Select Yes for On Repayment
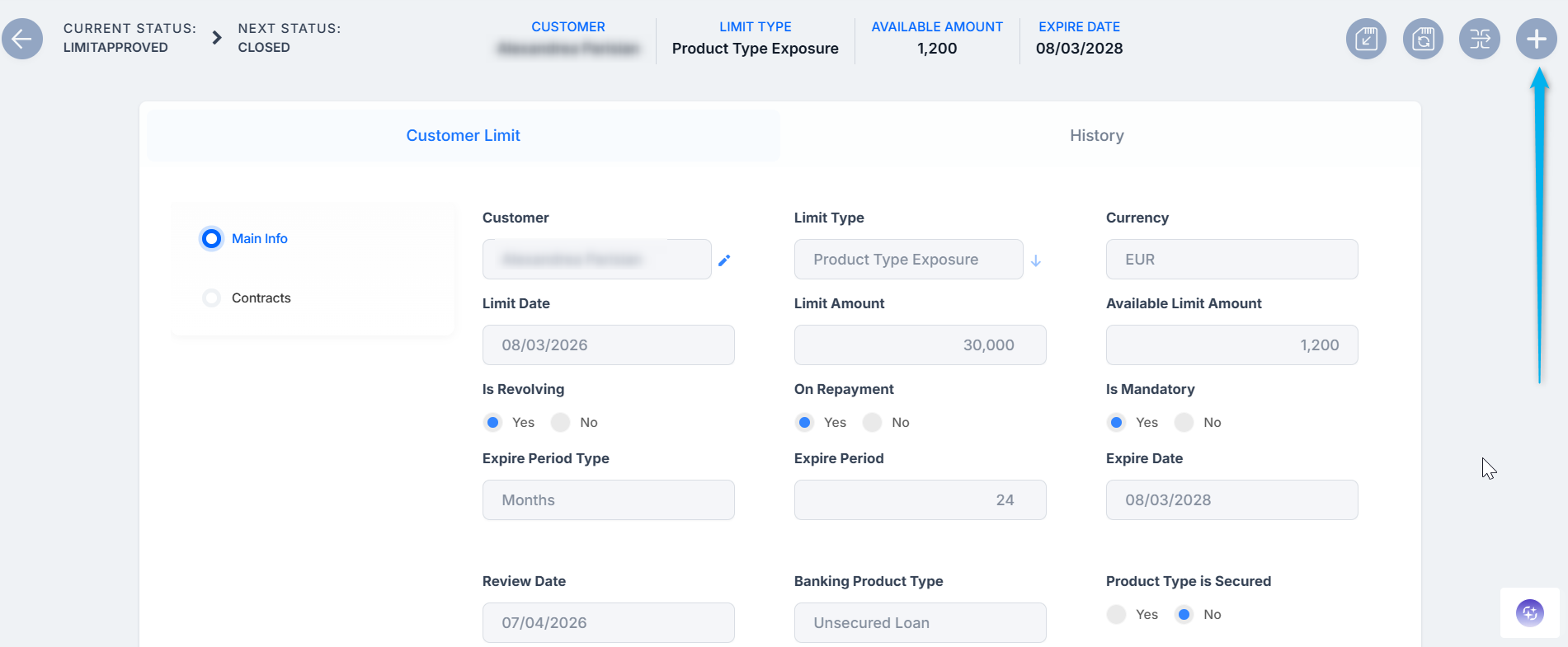 coord(805,423)
